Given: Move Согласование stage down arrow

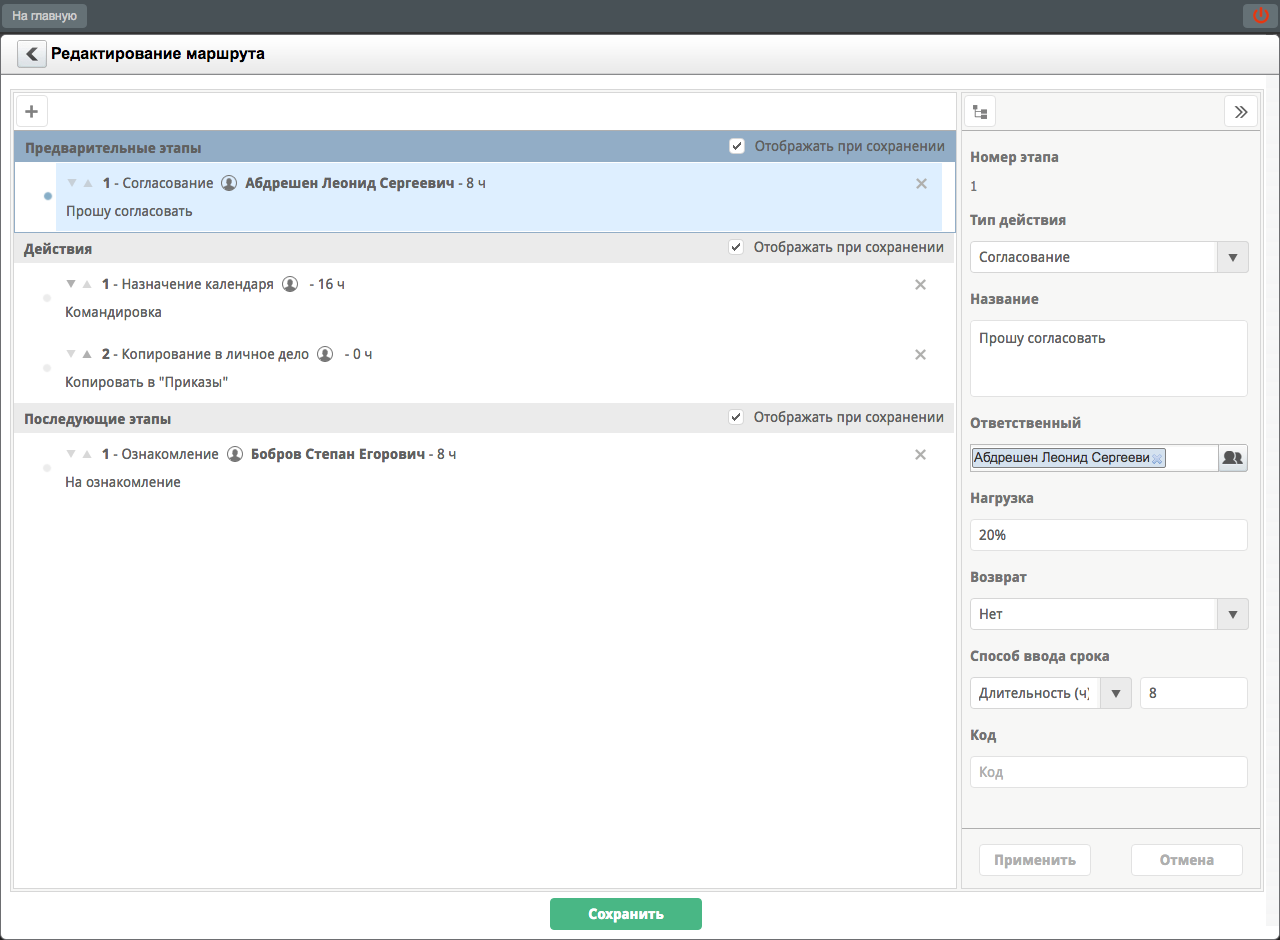Looking at the screenshot, I should (72, 184).
